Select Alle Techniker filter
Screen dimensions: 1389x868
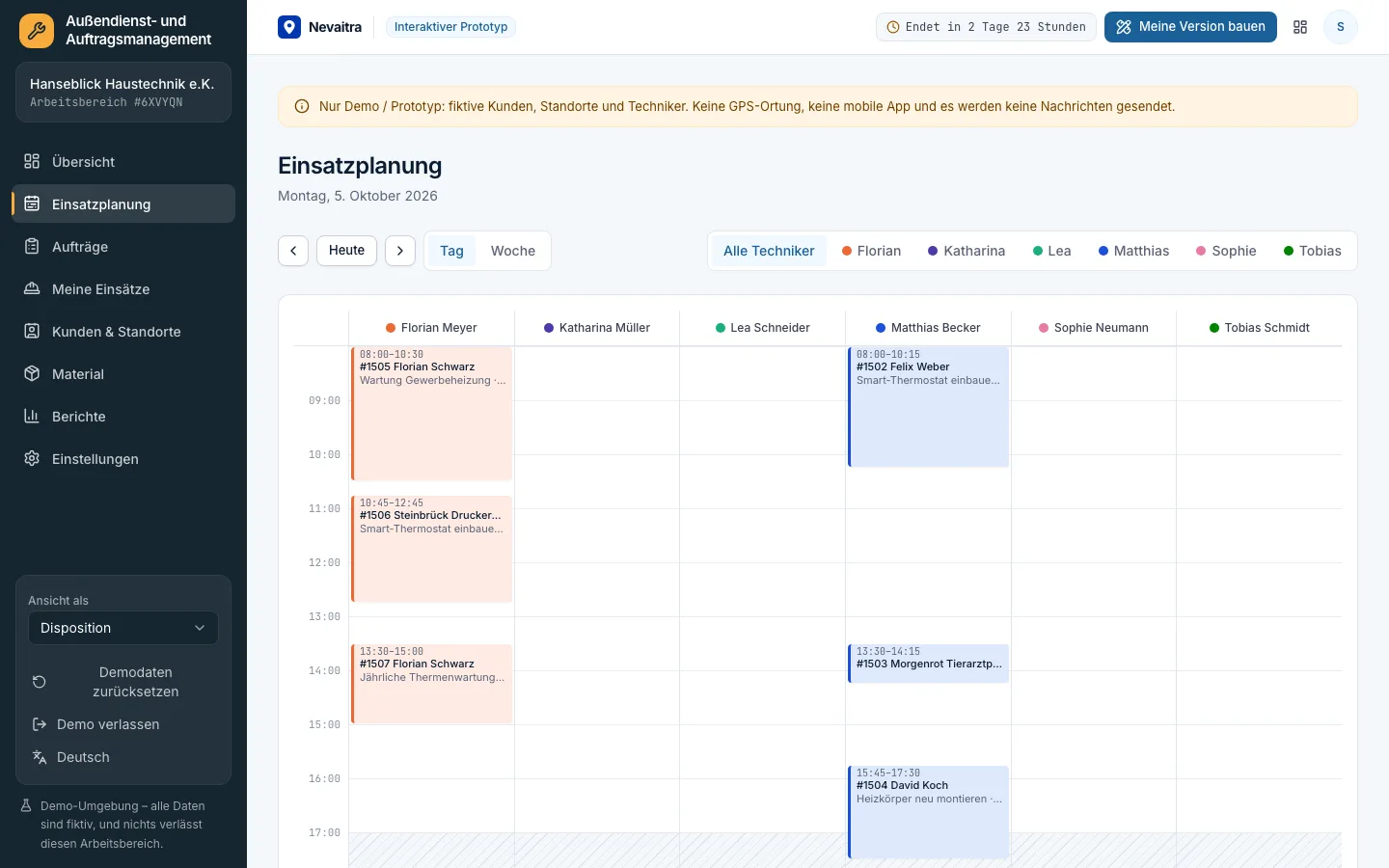click(x=769, y=251)
